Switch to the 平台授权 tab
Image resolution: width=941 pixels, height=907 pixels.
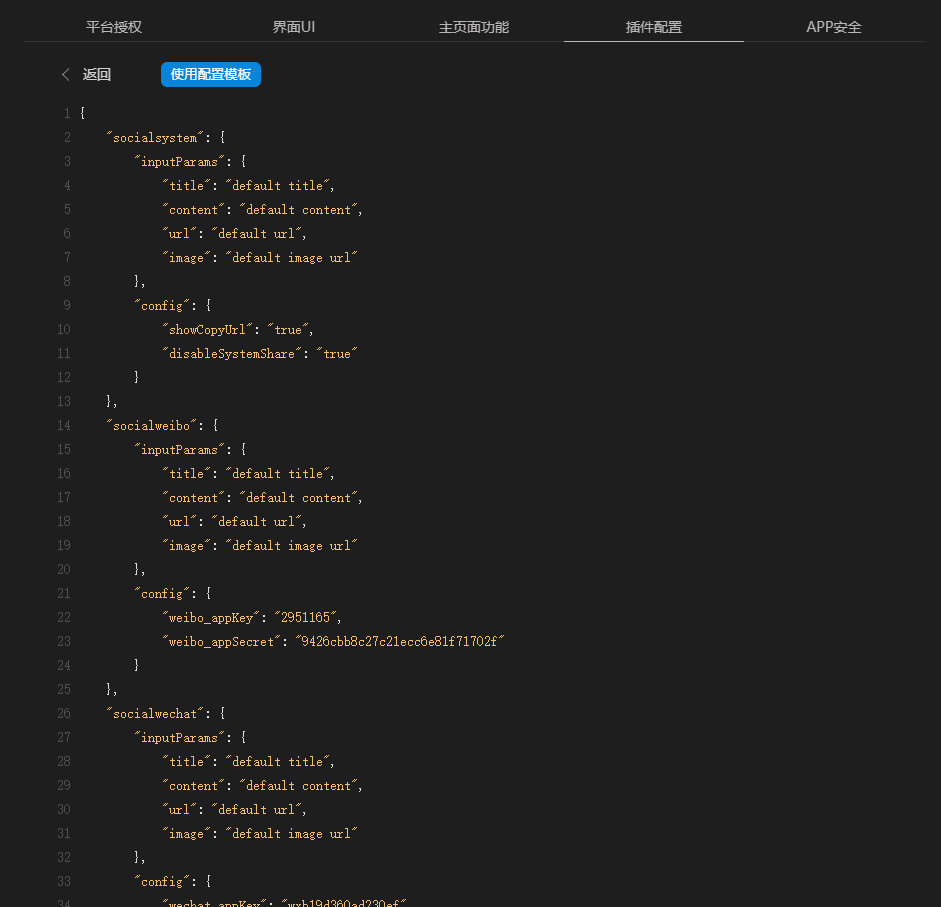114,27
